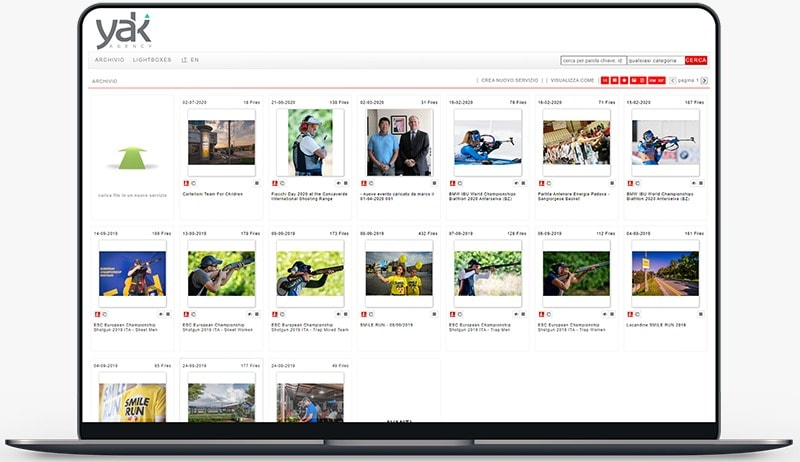Open the SMILE RUN 08/09/2019 thumbnail
This screenshot has width=800, height=462.
click(x=399, y=273)
